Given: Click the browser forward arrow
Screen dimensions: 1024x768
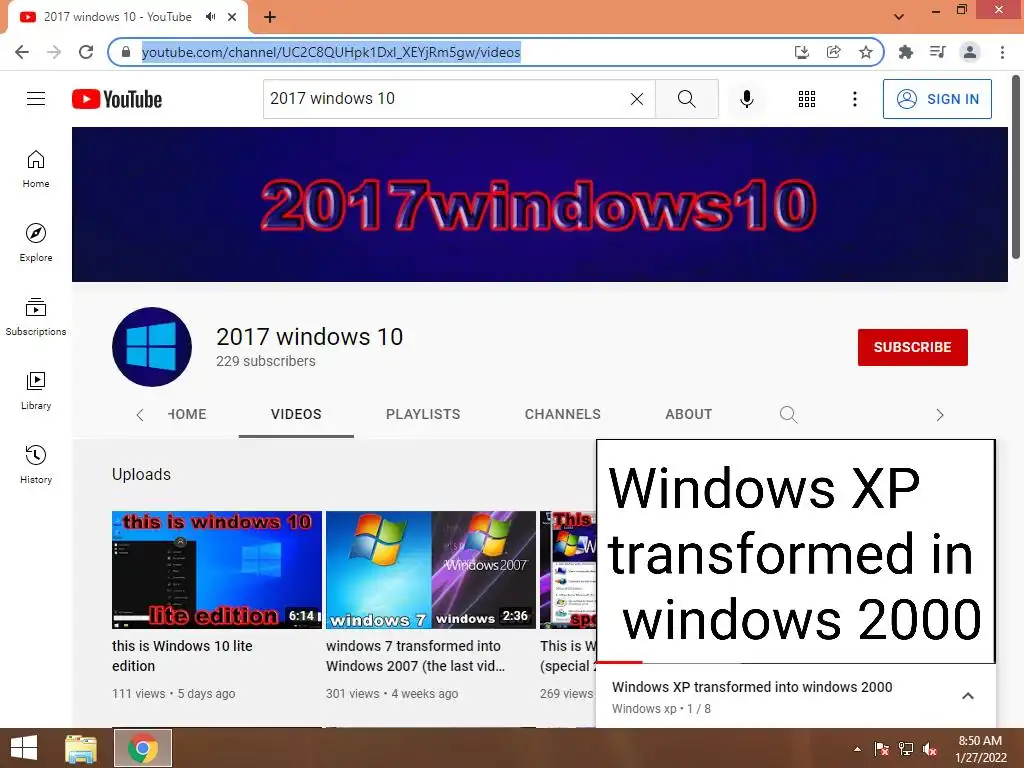Looking at the screenshot, I should [x=54, y=52].
